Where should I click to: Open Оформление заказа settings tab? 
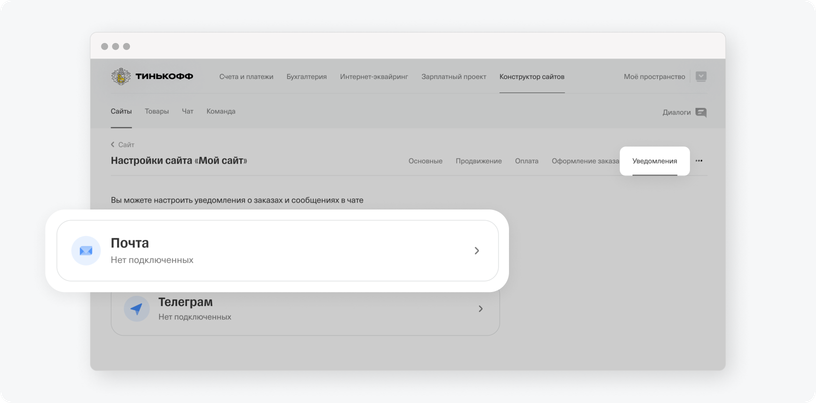[x=585, y=161]
